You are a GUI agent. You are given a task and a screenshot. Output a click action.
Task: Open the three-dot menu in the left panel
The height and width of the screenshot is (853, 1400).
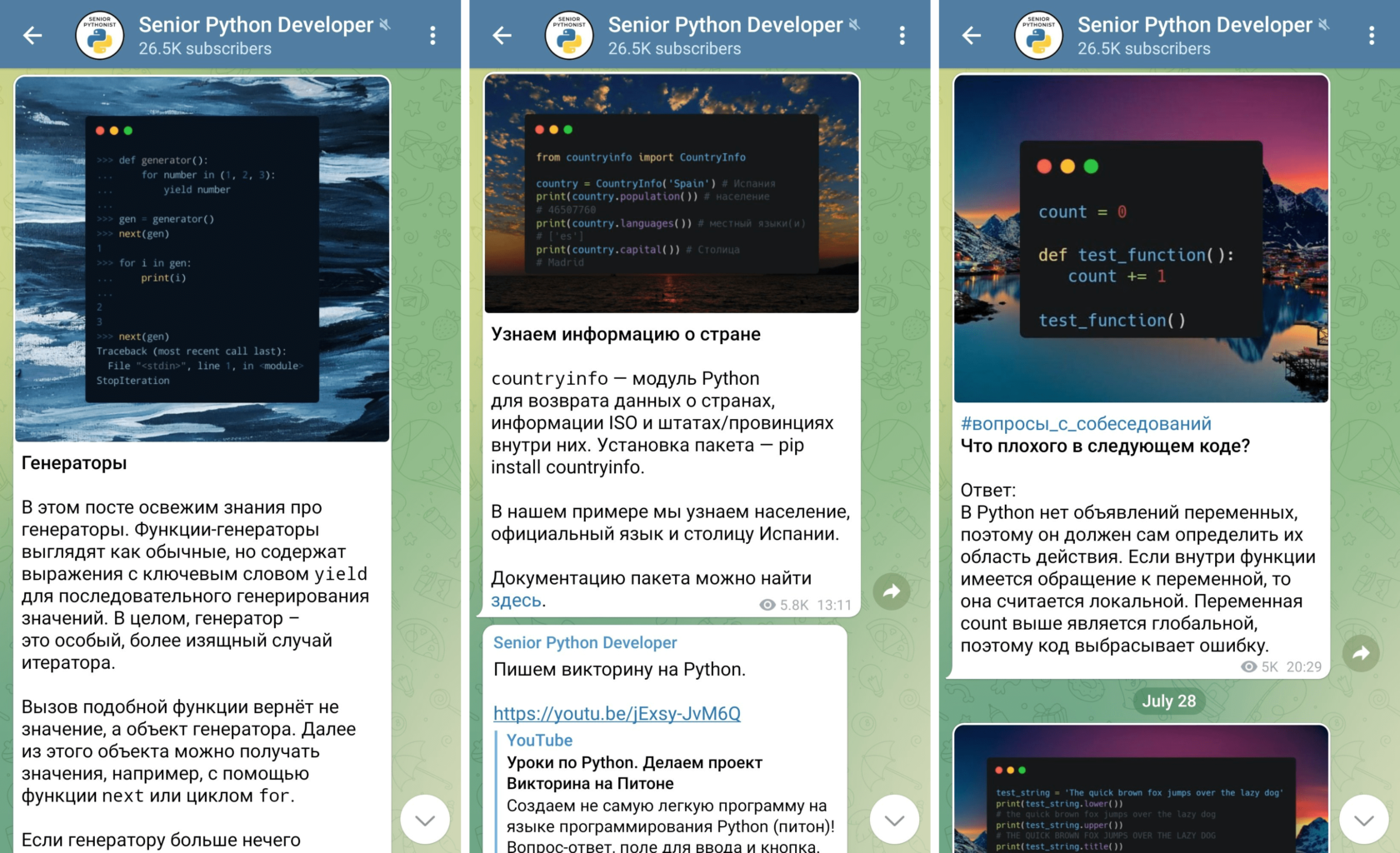pyautogui.click(x=432, y=34)
